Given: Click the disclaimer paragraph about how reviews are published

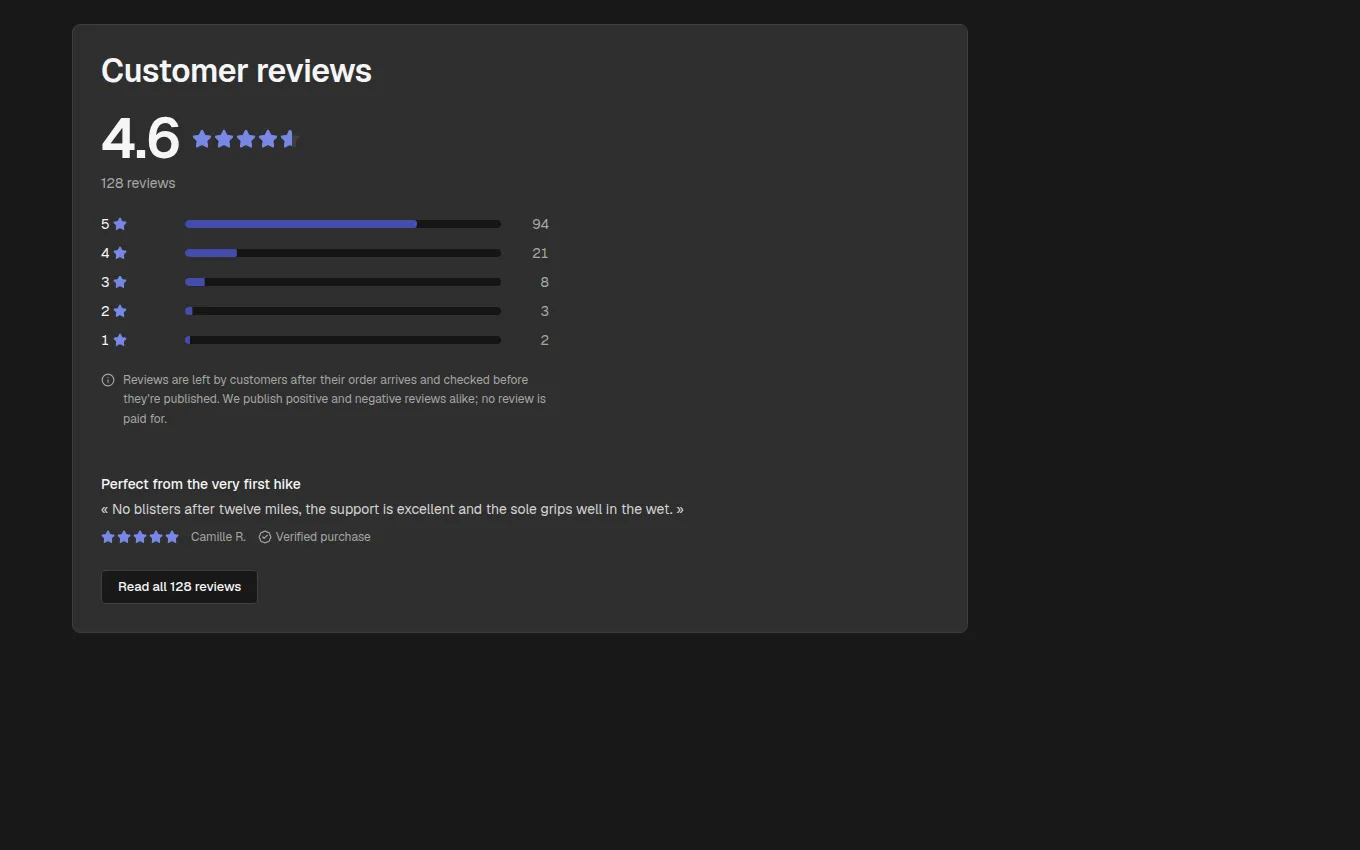Looking at the screenshot, I should click(x=334, y=399).
